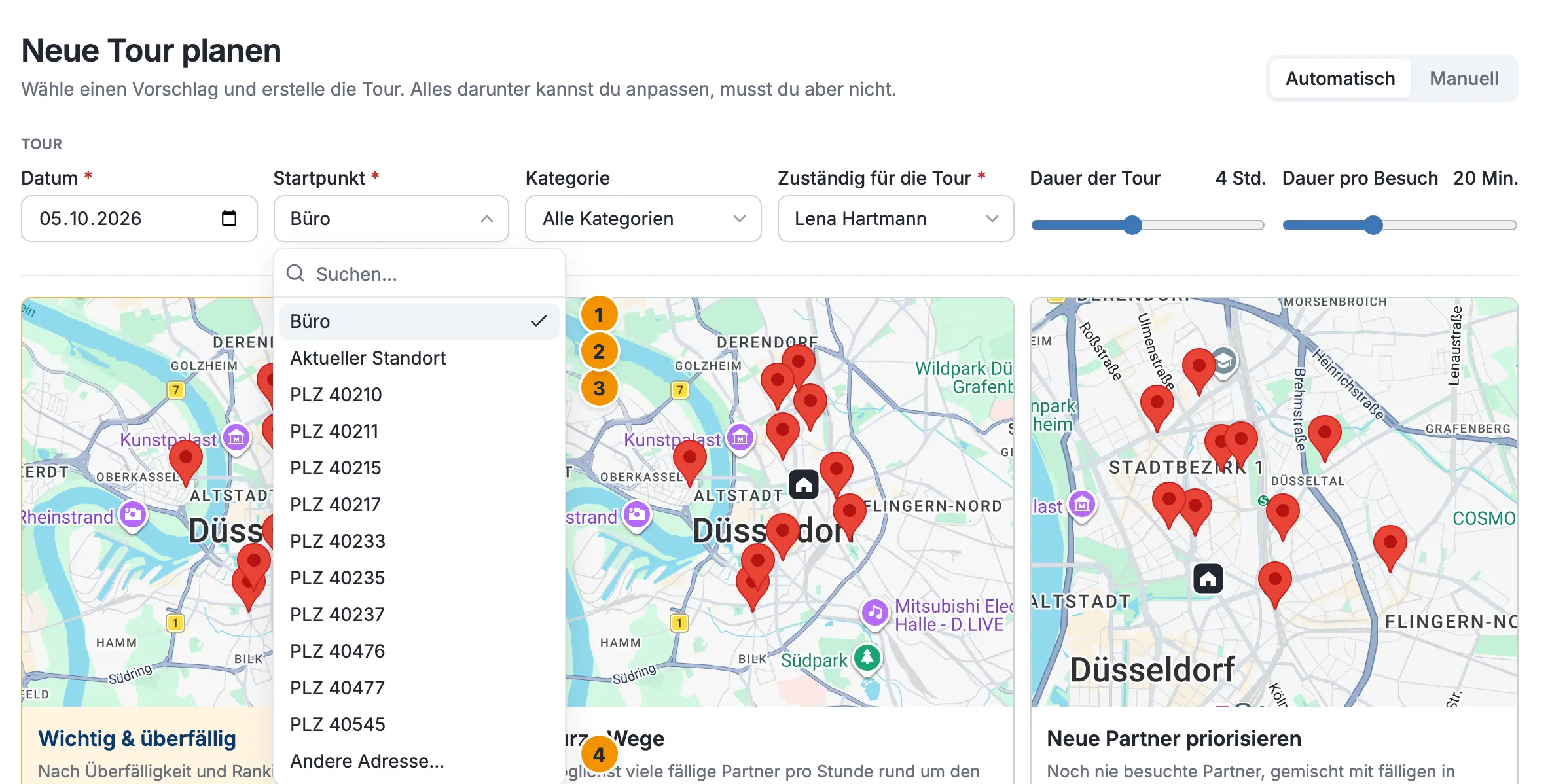Select PLZ 40476 entry
Screen dimensions: 1550x784
[x=419, y=651]
